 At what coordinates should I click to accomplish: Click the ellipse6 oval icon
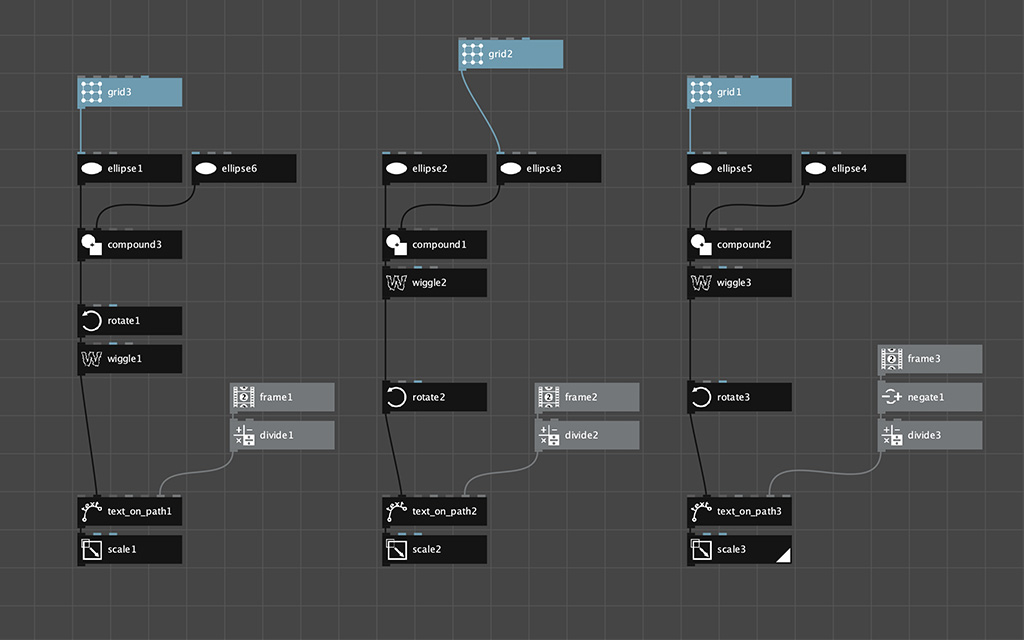point(206,168)
